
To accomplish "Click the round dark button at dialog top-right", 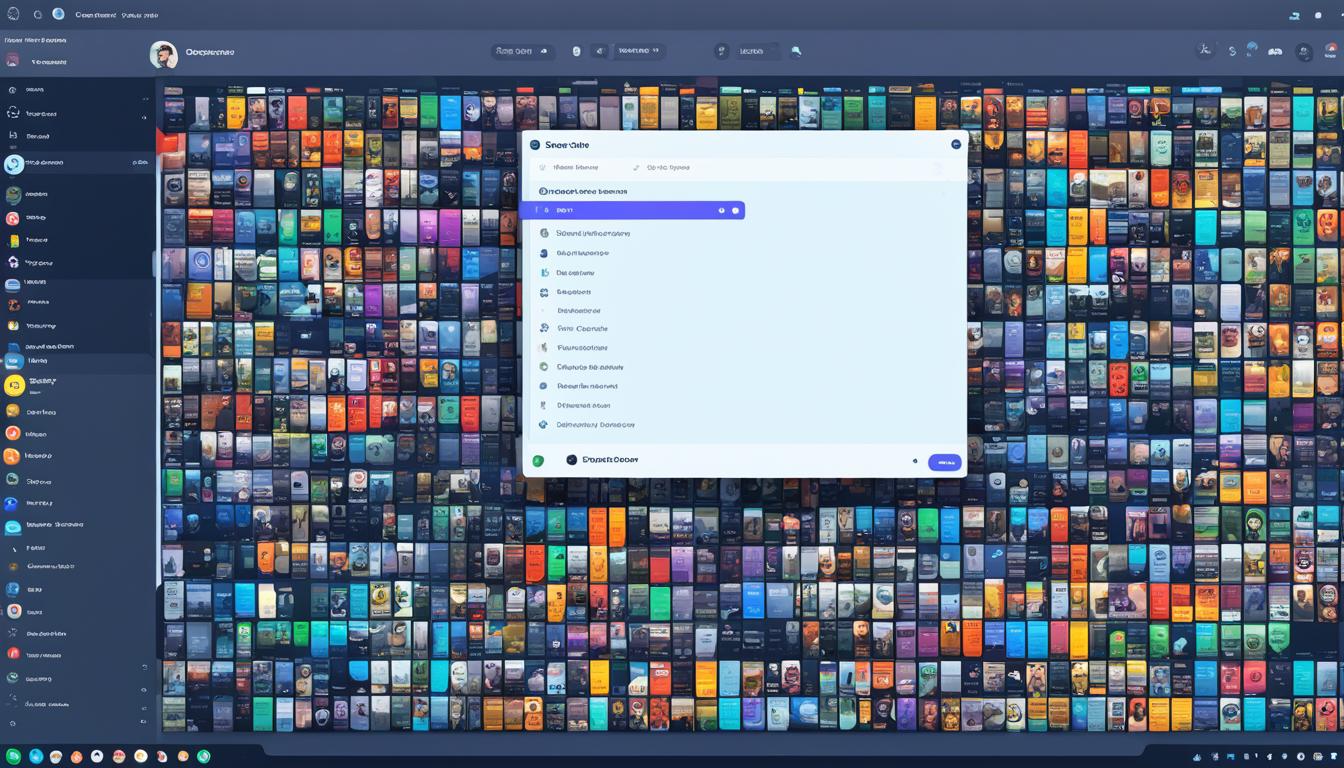I will click(x=955, y=145).
